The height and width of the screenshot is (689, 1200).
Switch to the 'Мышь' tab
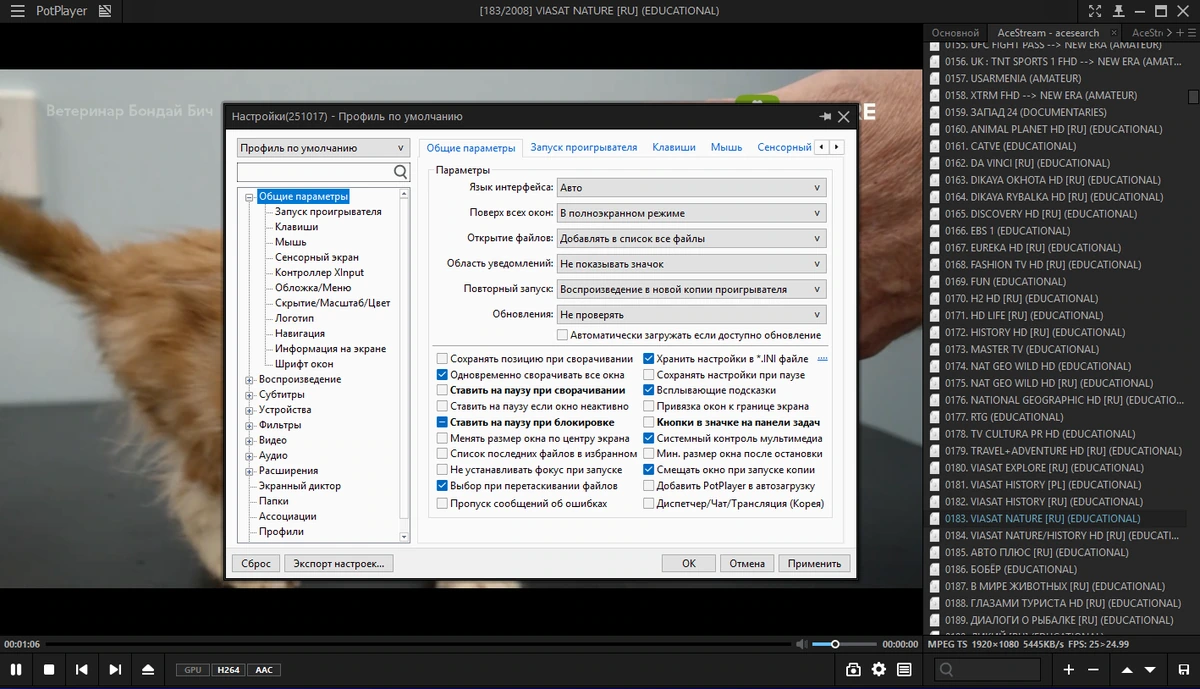pyautogui.click(x=726, y=147)
